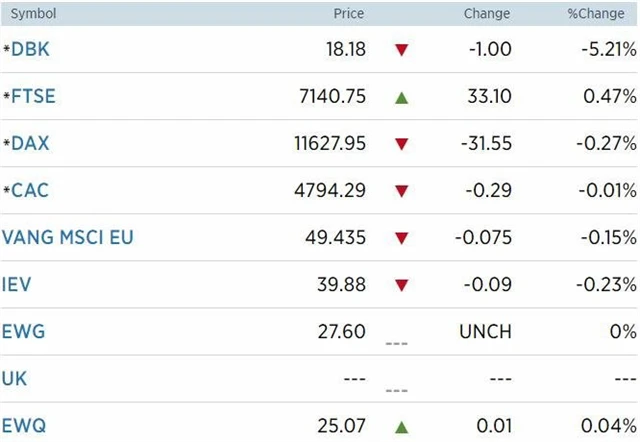640x442 pixels.
Task: Click the unchanged dash indicator for EWG
Action: point(397,342)
